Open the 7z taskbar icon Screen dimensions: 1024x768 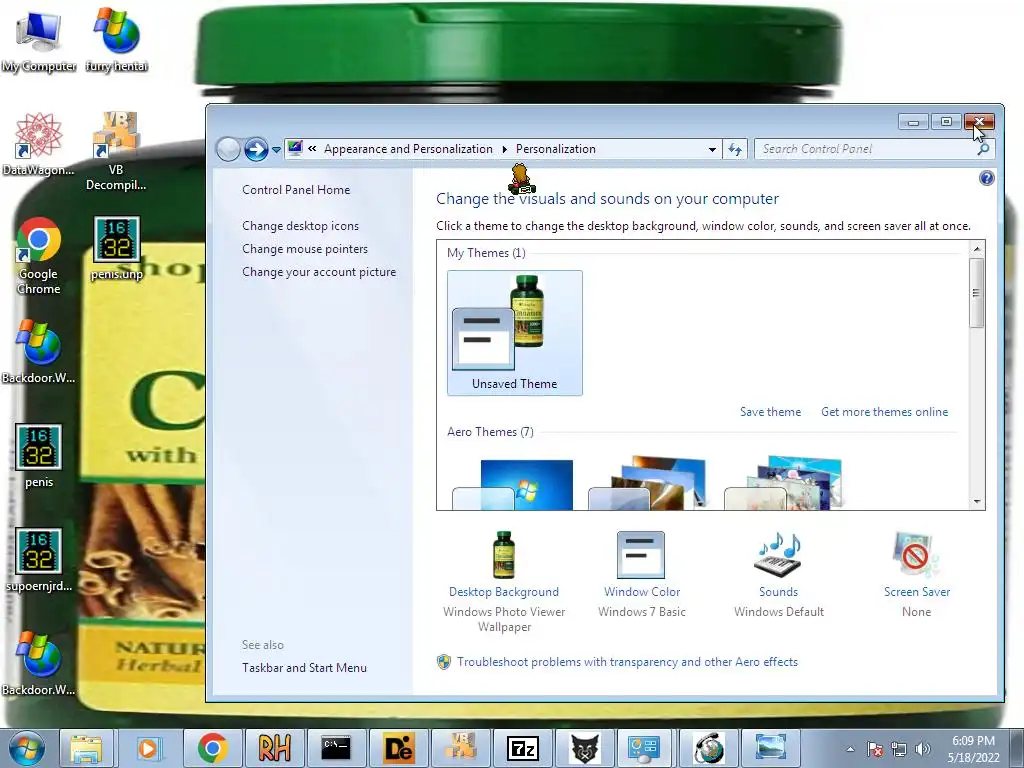(522, 748)
